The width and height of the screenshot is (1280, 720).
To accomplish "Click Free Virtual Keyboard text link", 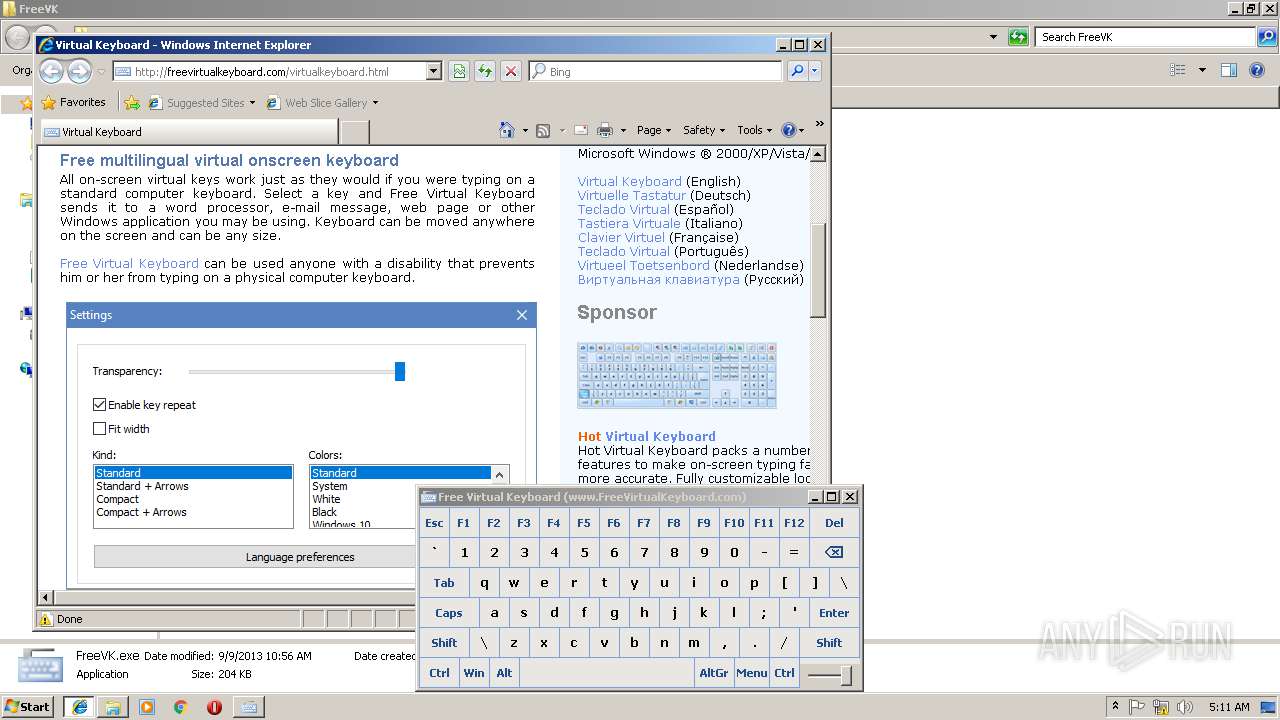I will pyautogui.click(x=129, y=264).
